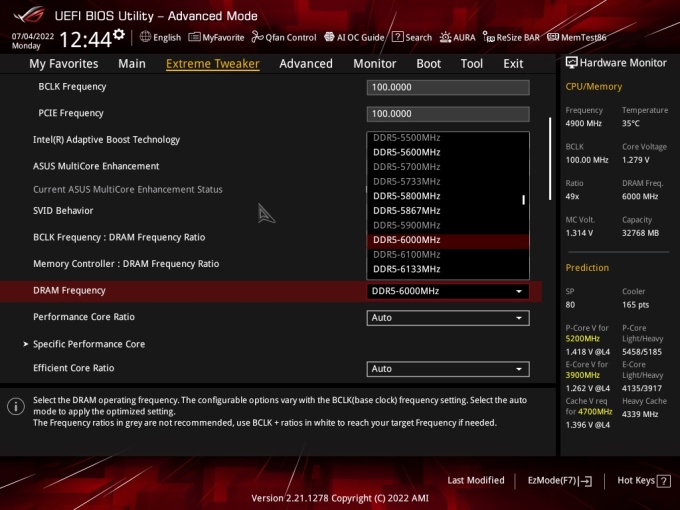Image resolution: width=680 pixels, height=510 pixels.
Task: Select Extreme Tweaker tab
Action: tap(213, 64)
